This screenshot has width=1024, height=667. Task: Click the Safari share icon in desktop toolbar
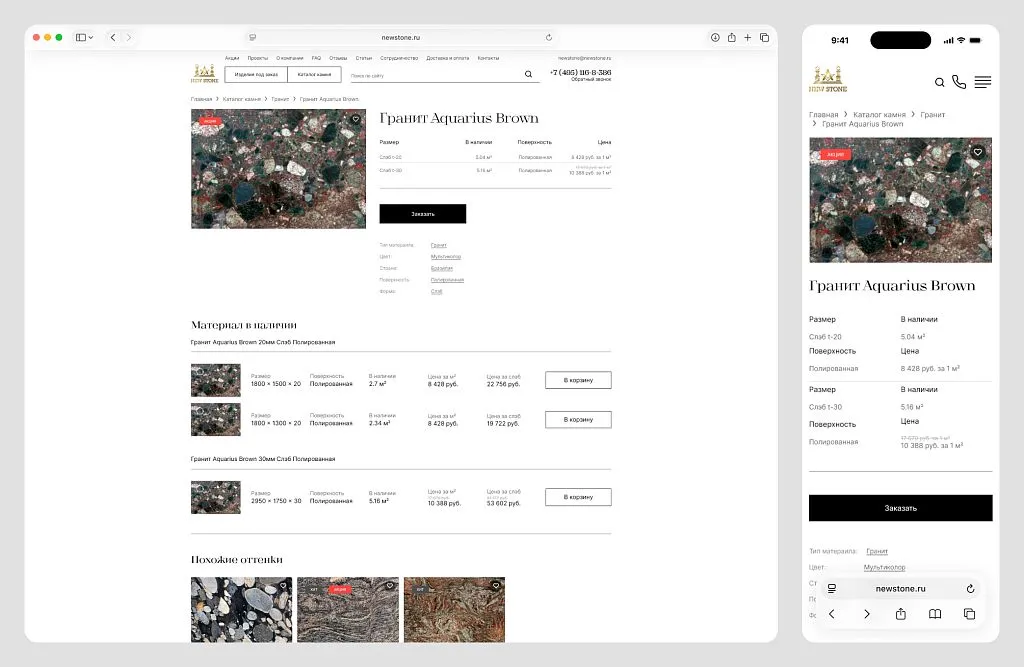(x=732, y=37)
